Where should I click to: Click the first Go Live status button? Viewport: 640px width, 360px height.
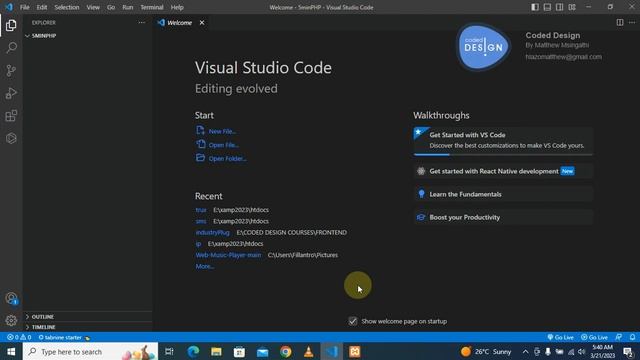pos(560,338)
